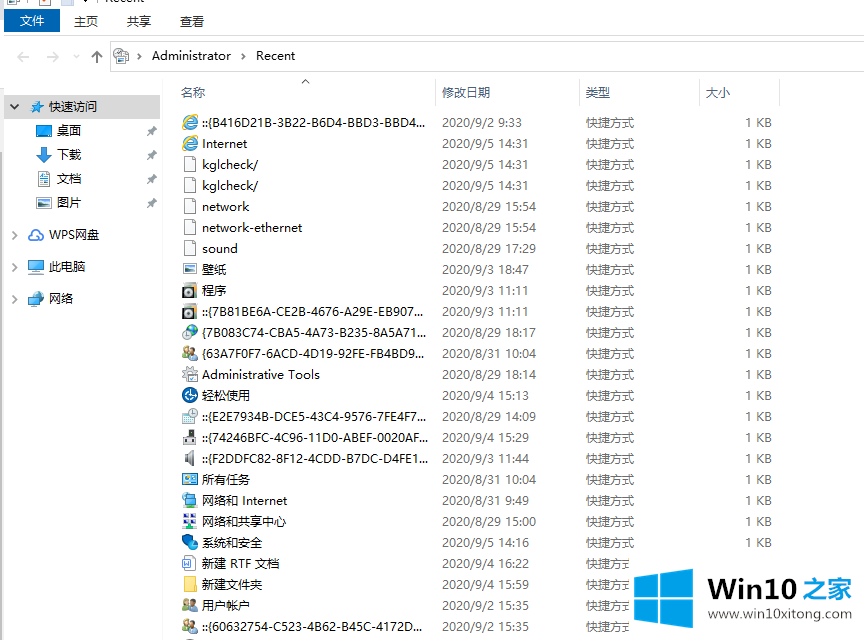Select the 所有任务 shortcut icon
The width and height of the screenshot is (864, 640).
pos(190,479)
